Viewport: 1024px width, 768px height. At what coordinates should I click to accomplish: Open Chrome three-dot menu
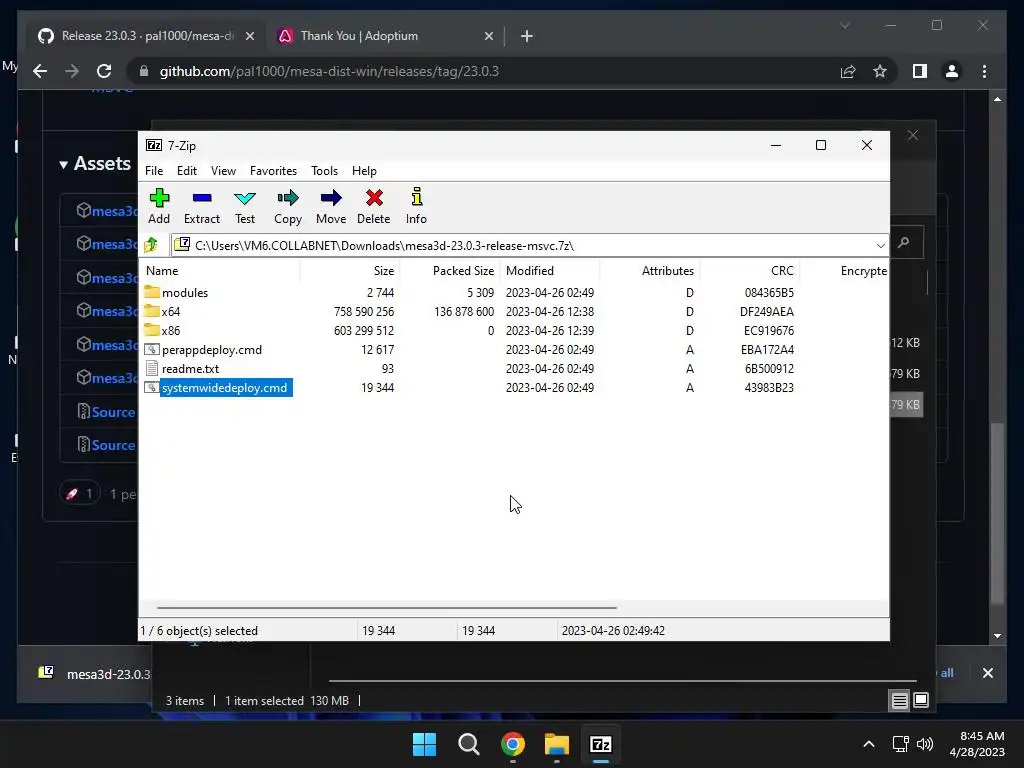(x=984, y=71)
